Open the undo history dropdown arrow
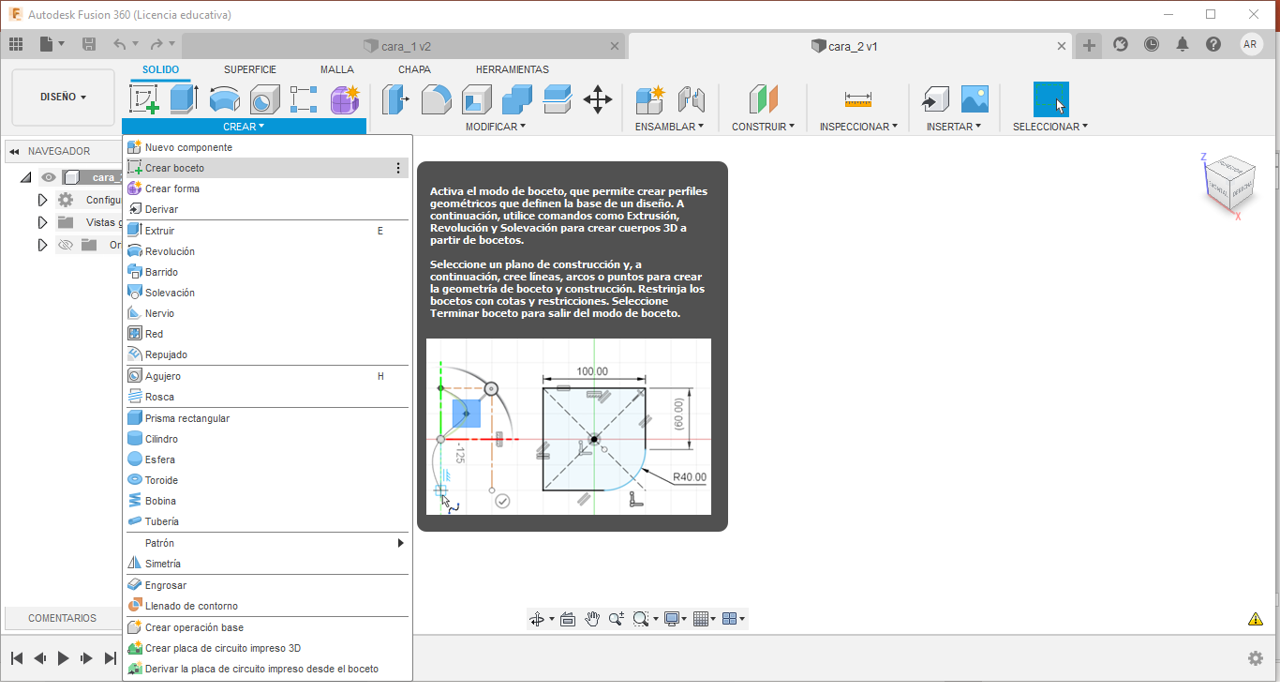Screen dimensions: 1280x682 135,44
